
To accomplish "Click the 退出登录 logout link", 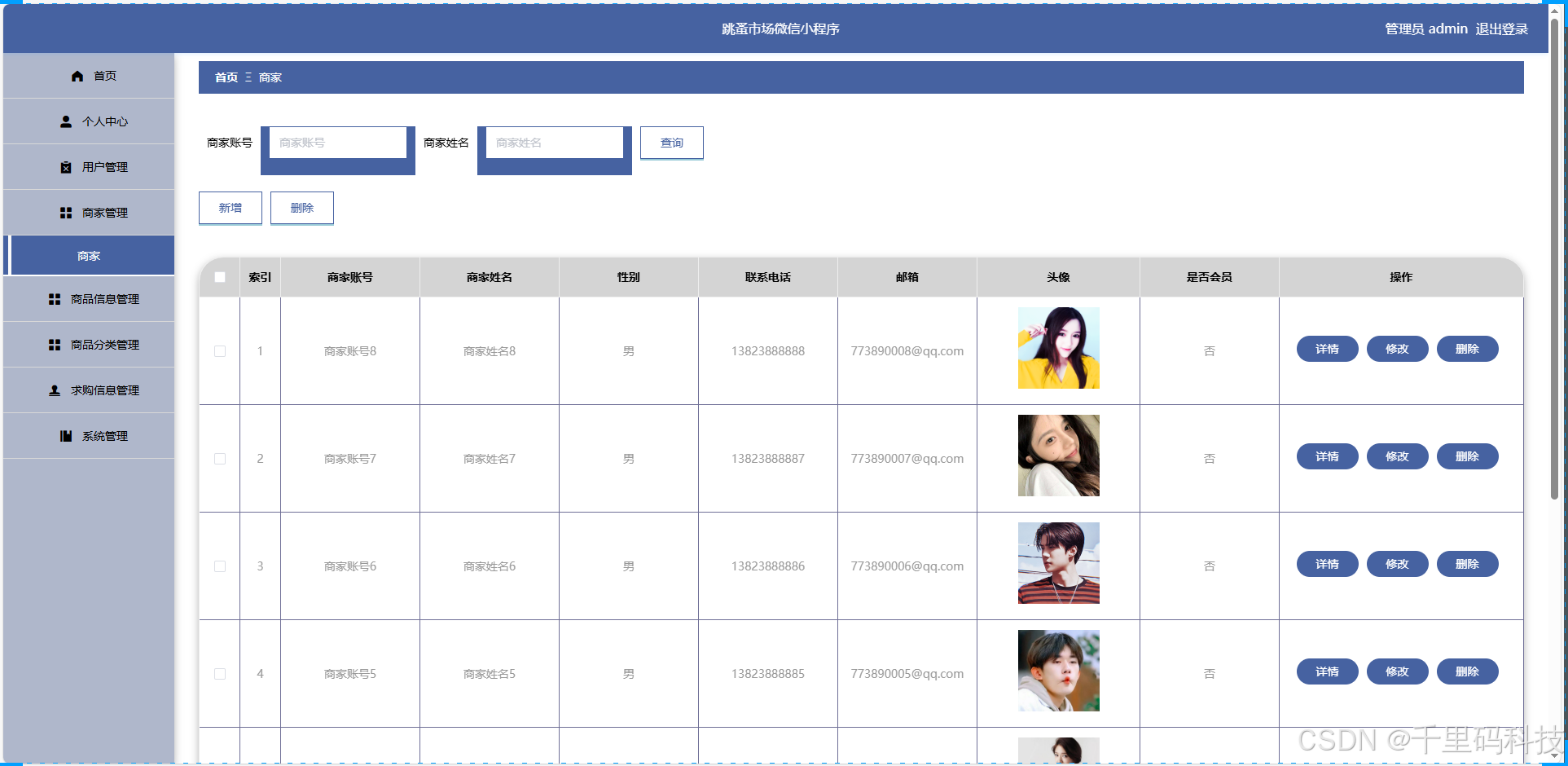I will pyautogui.click(x=1502, y=29).
